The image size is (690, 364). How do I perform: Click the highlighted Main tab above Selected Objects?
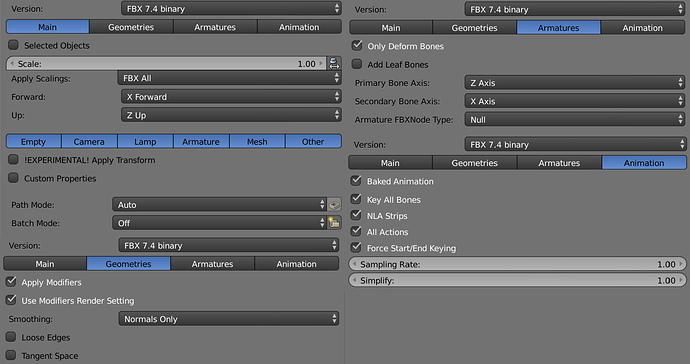click(x=48, y=27)
